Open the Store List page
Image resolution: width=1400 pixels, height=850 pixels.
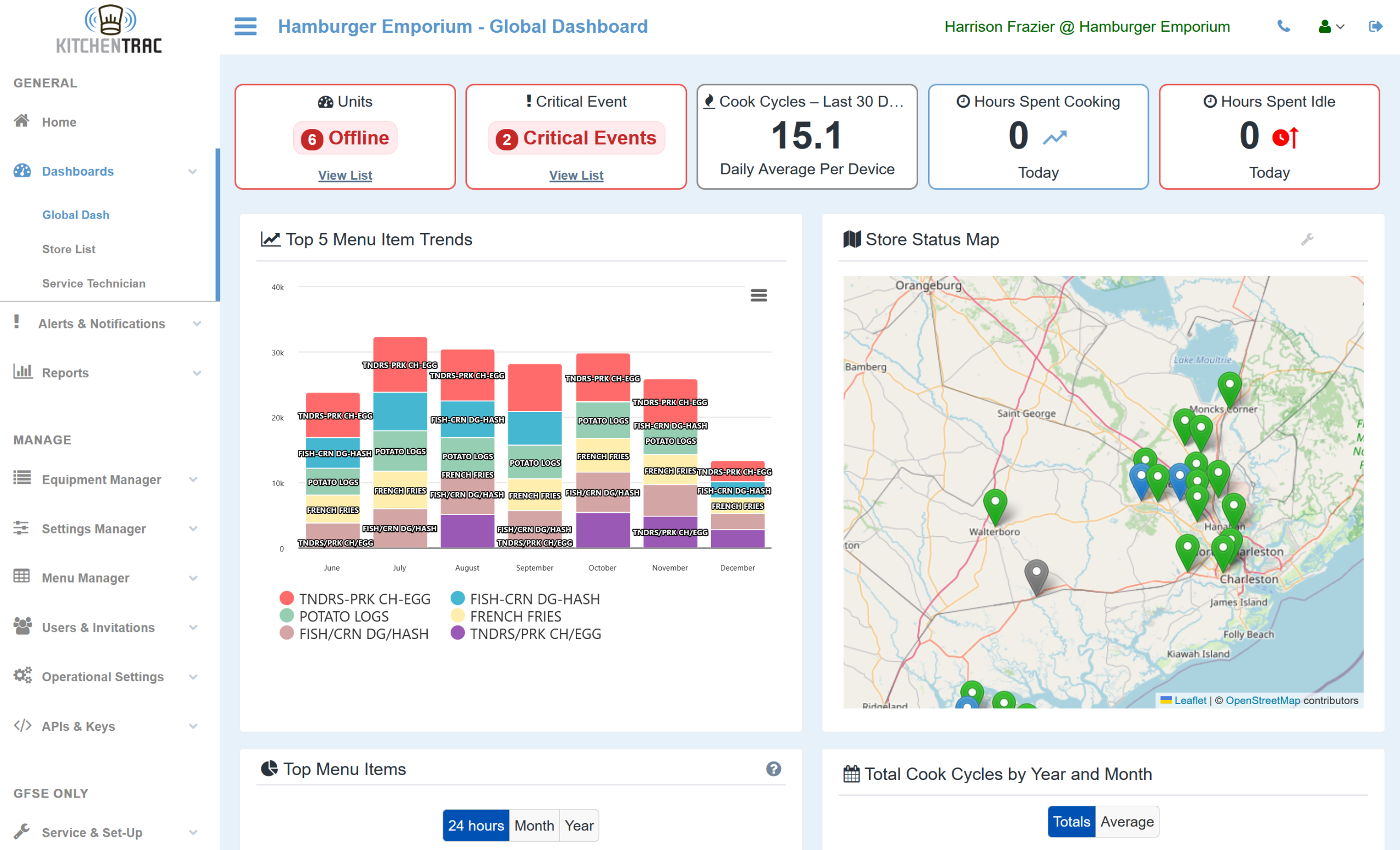click(x=69, y=249)
